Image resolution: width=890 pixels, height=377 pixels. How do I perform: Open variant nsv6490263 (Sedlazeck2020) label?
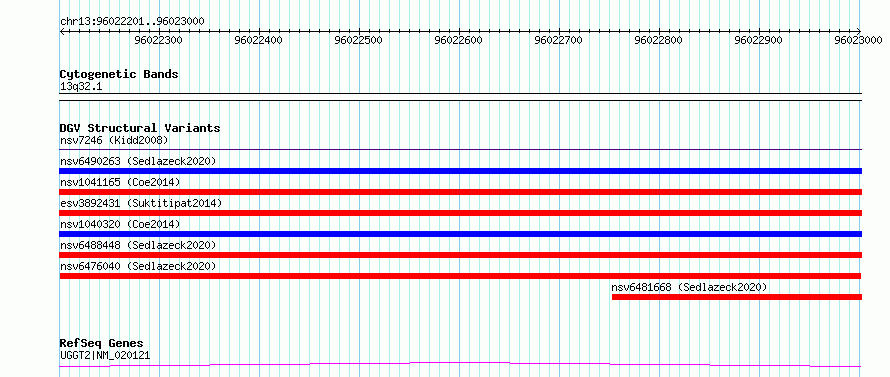pyautogui.click(x=138, y=161)
